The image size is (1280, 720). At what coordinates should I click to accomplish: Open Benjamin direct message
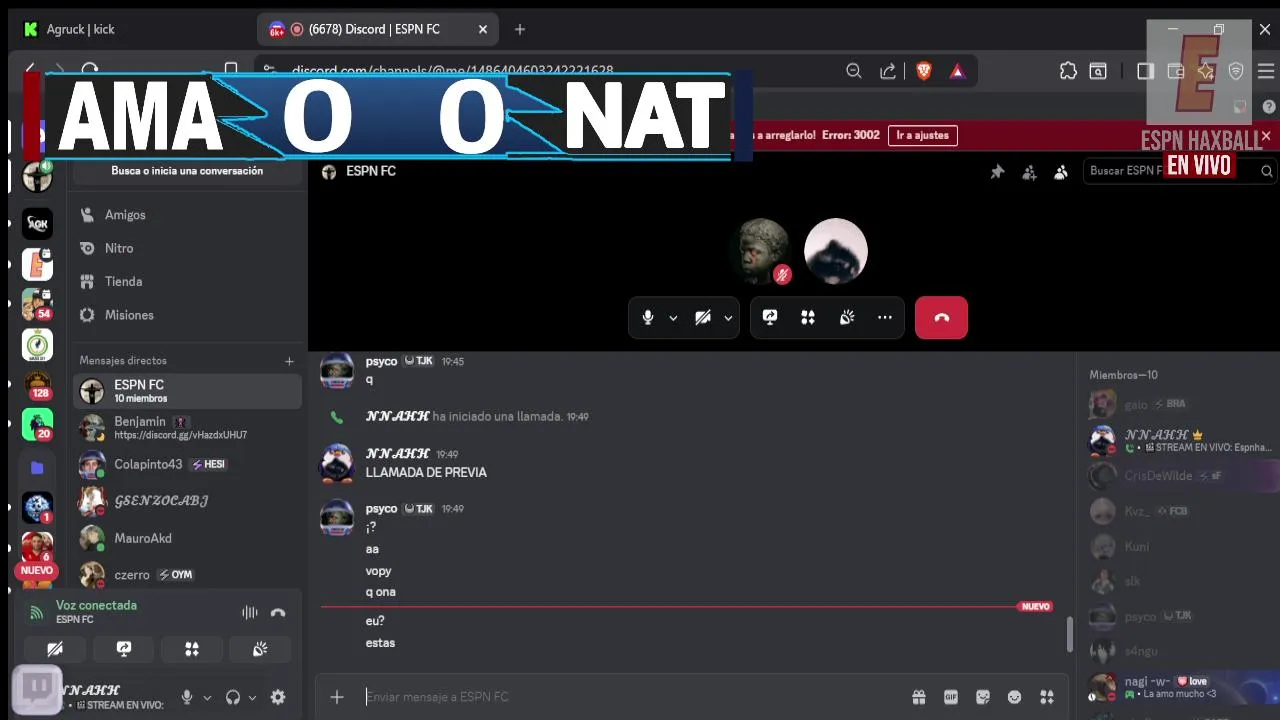[x=187, y=428]
